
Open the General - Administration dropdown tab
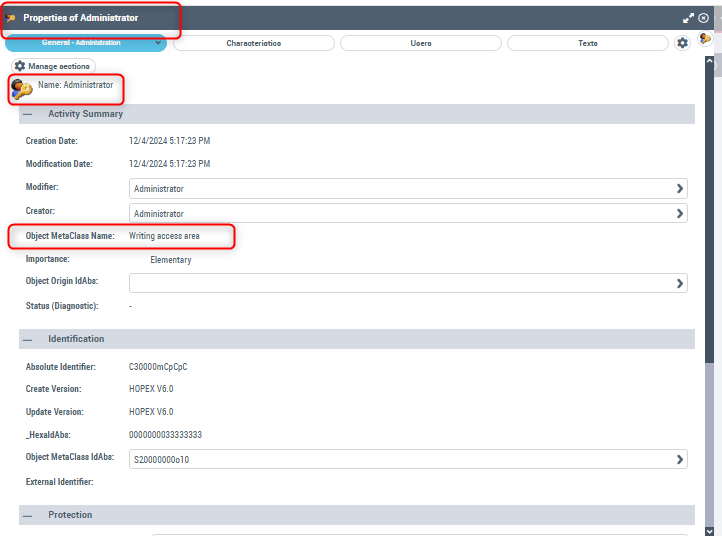click(86, 43)
